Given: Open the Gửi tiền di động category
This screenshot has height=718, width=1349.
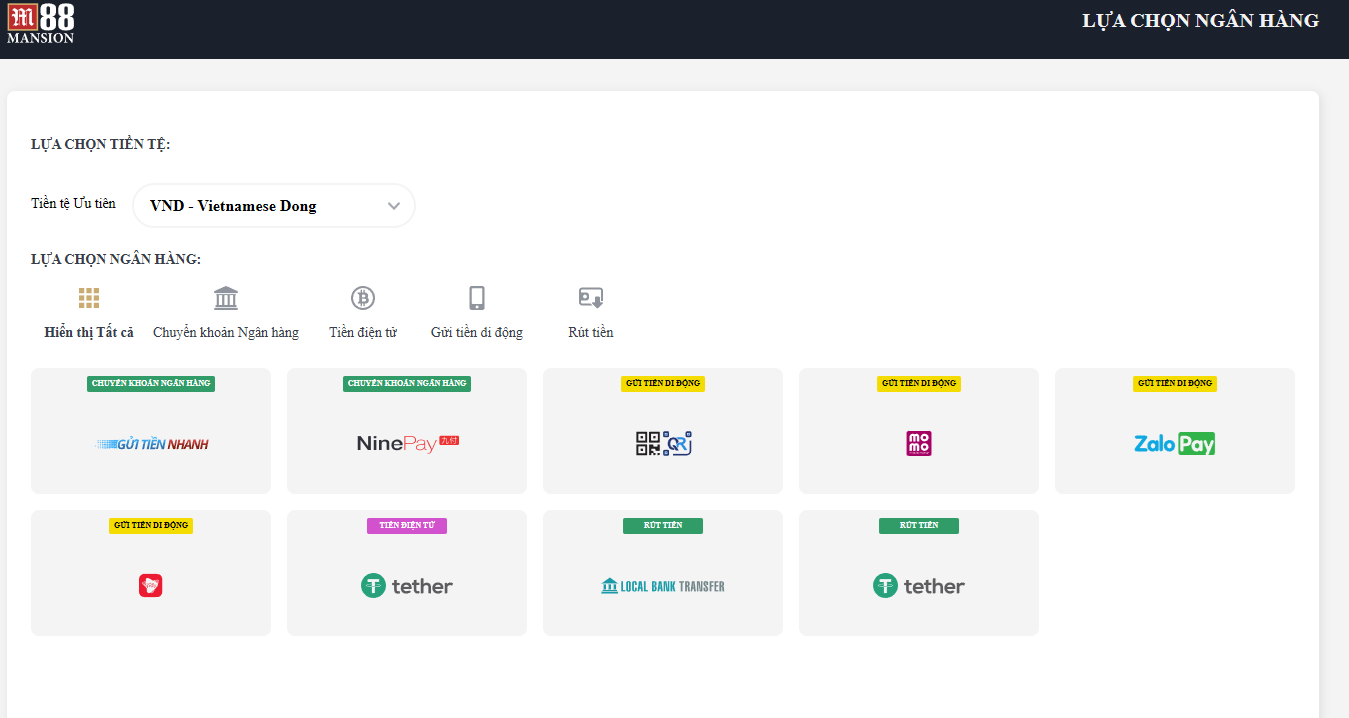Looking at the screenshot, I should (x=477, y=313).
